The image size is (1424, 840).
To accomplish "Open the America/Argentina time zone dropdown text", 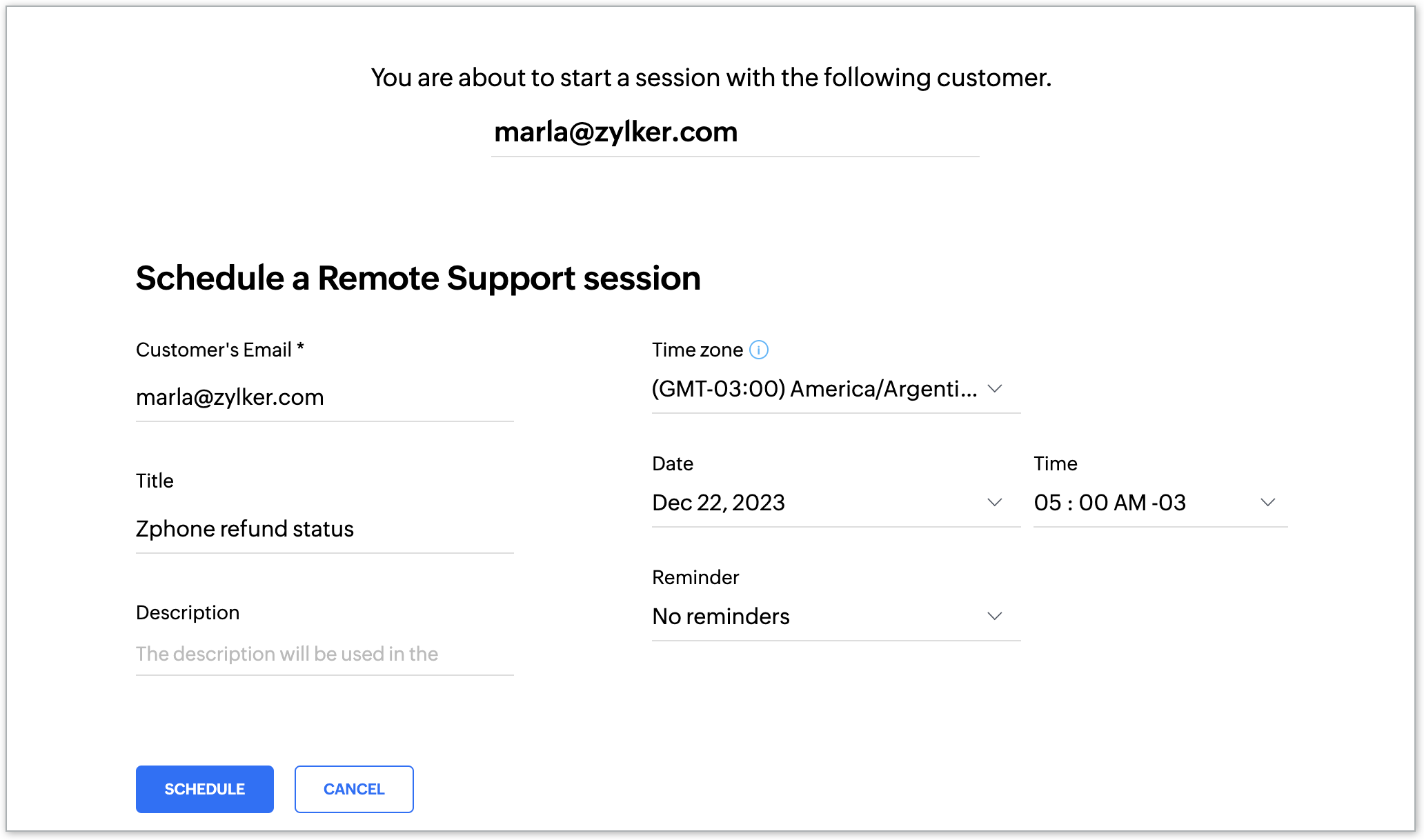I will coord(814,389).
